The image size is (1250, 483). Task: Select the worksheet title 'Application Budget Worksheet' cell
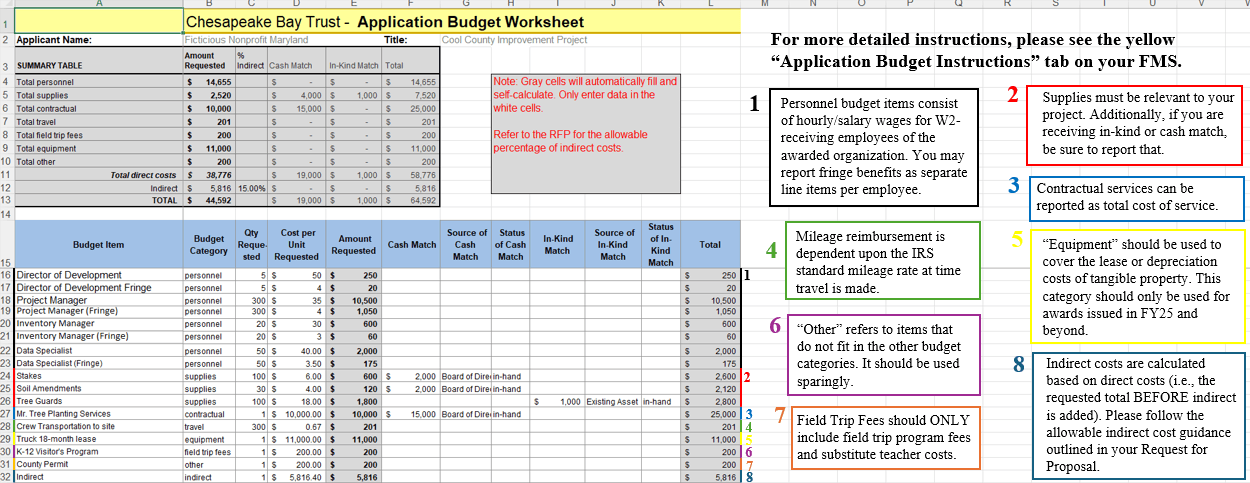pos(463,21)
